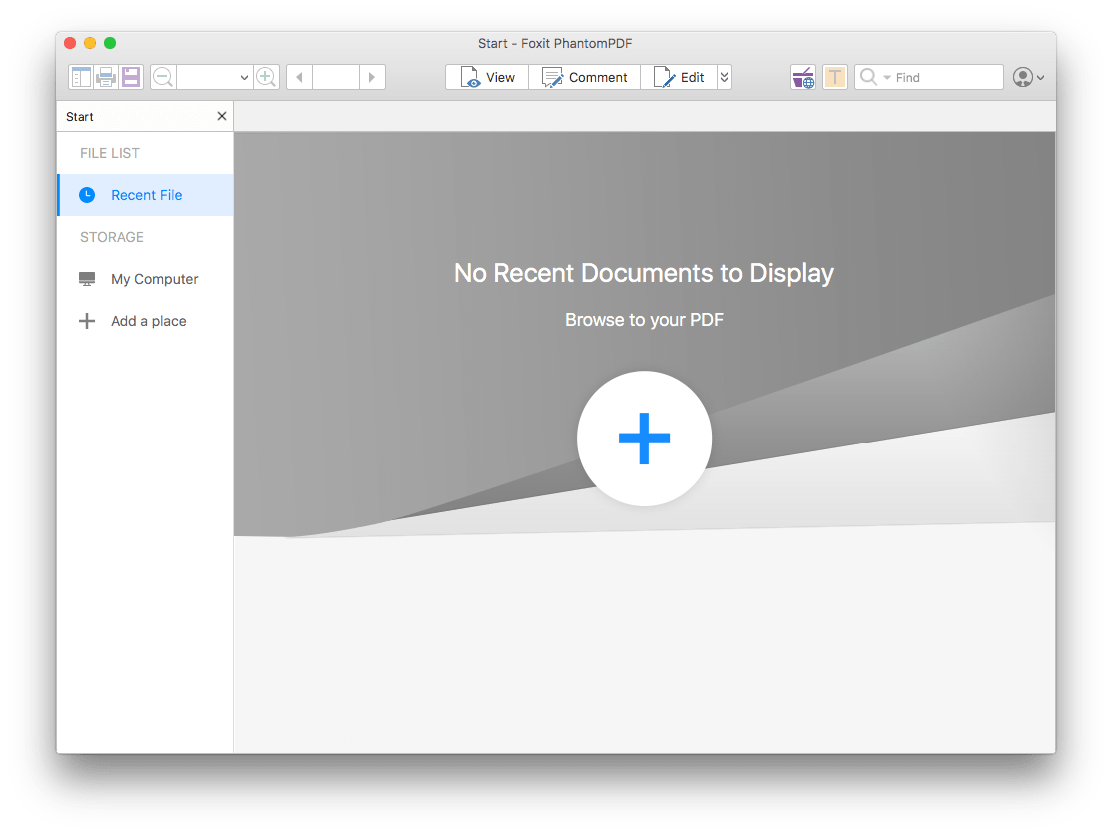The height and width of the screenshot is (834, 1112).
Task: Click the Previous Page arrow button
Action: tap(298, 77)
